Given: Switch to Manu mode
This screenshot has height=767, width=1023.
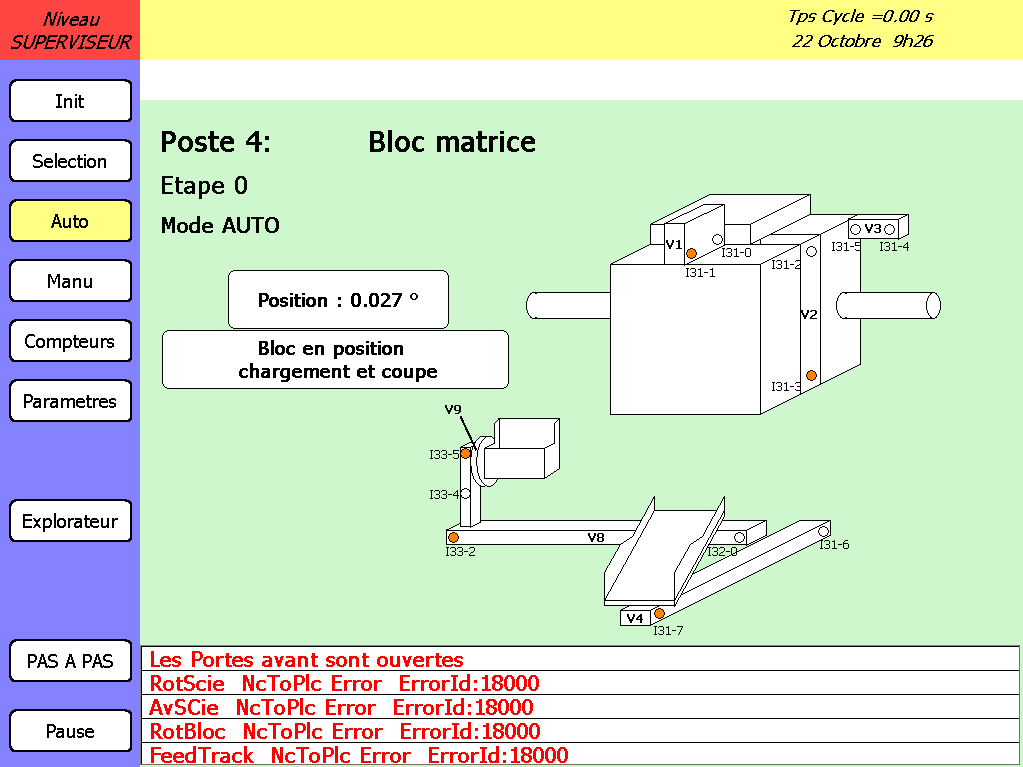Looking at the screenshot, I should 70,281.
